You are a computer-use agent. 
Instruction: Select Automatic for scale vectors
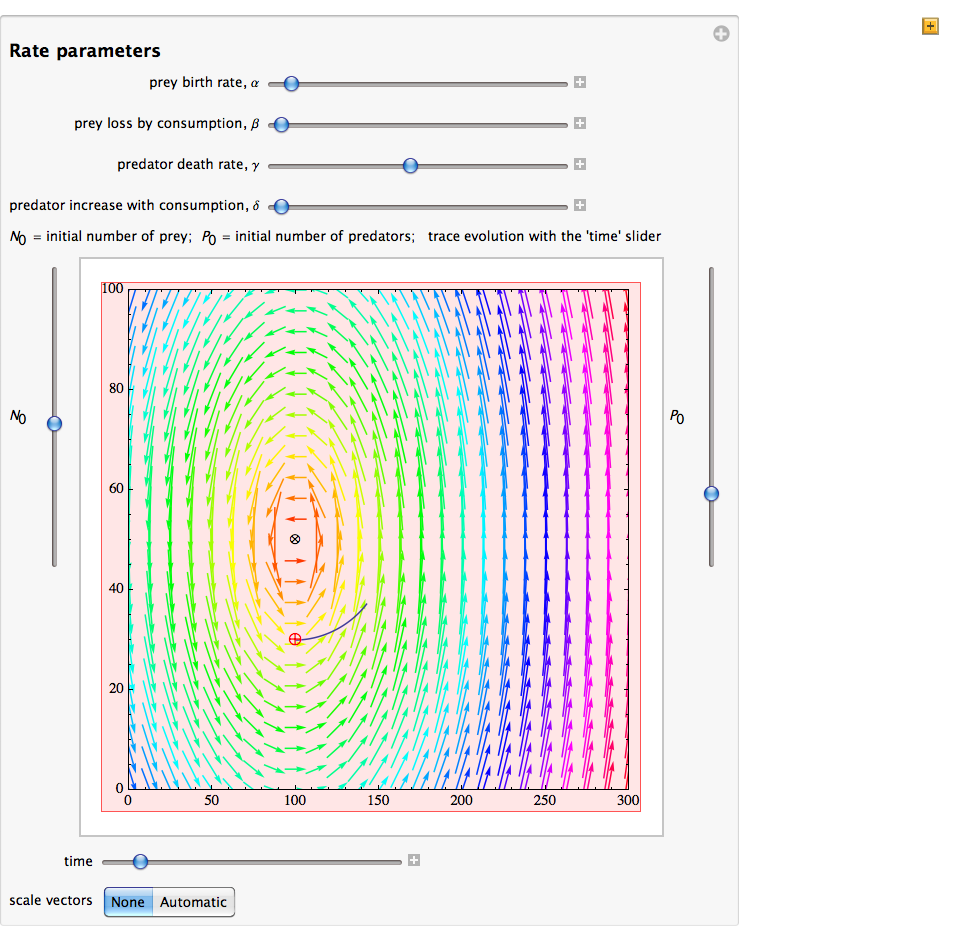click(x=193, y=902)
